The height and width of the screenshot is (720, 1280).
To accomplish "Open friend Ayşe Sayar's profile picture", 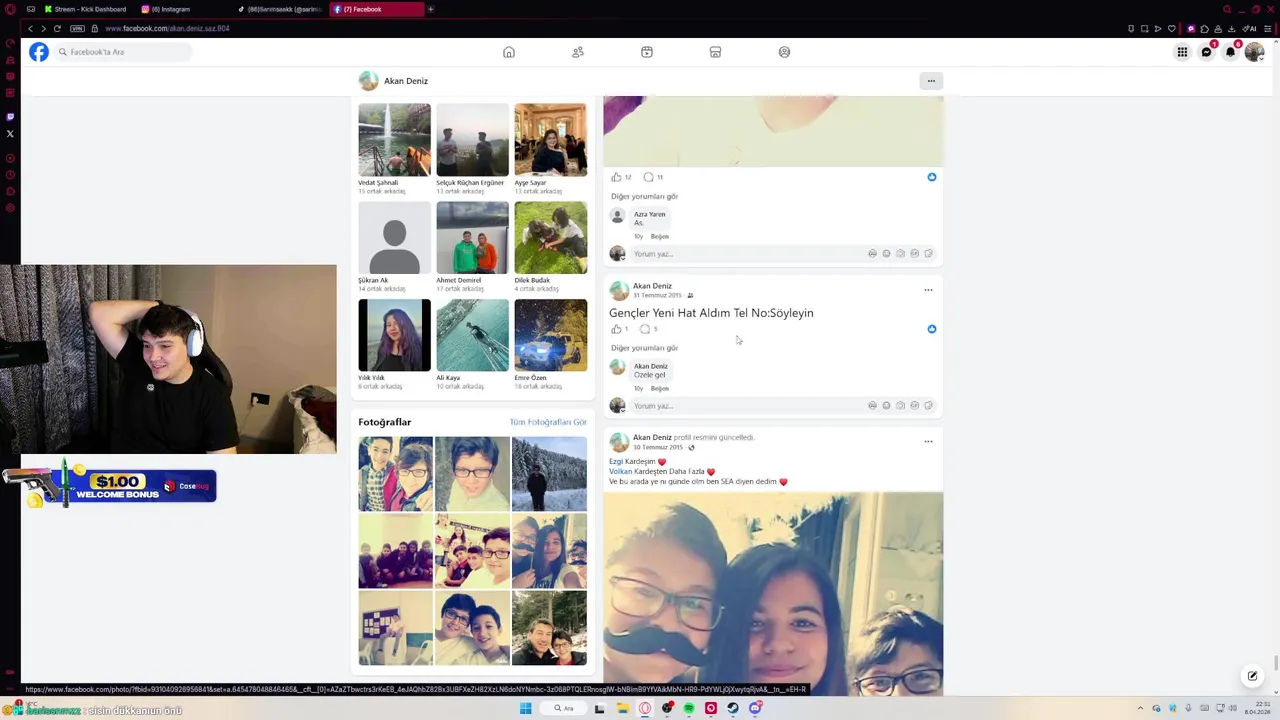I will (x=550, y=139).
